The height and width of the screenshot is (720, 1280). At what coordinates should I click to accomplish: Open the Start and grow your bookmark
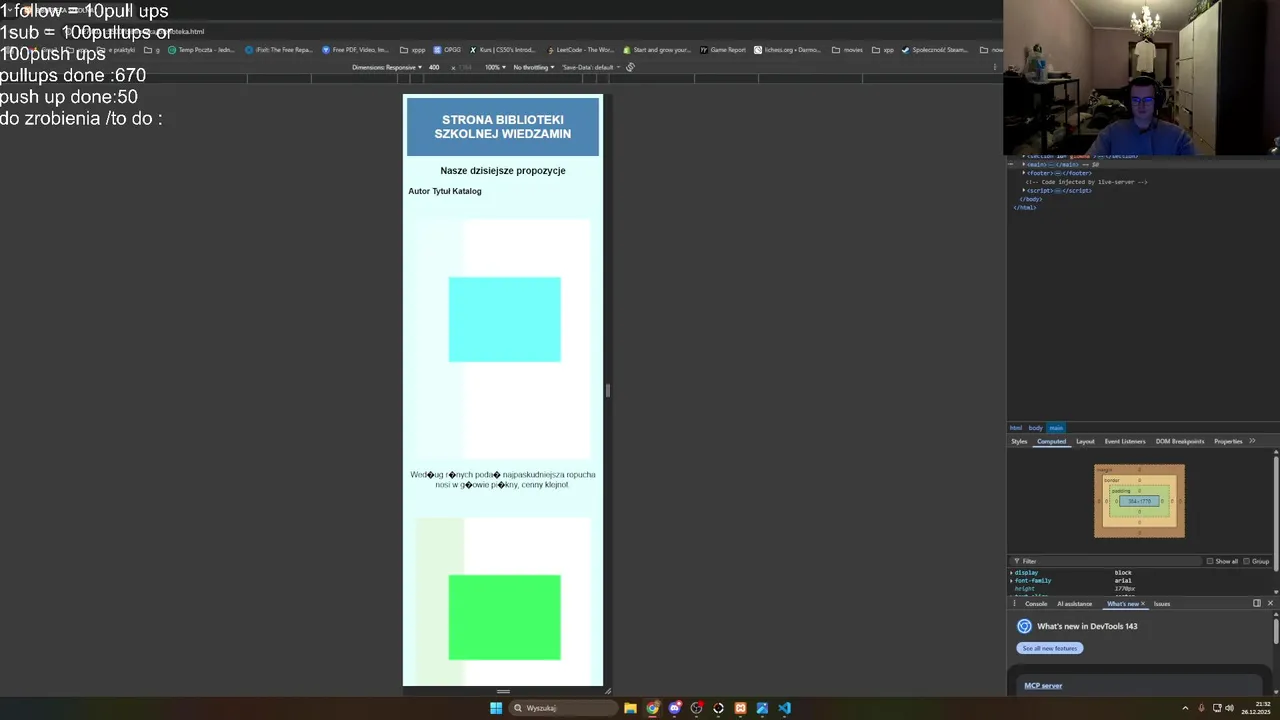point(656,49)
